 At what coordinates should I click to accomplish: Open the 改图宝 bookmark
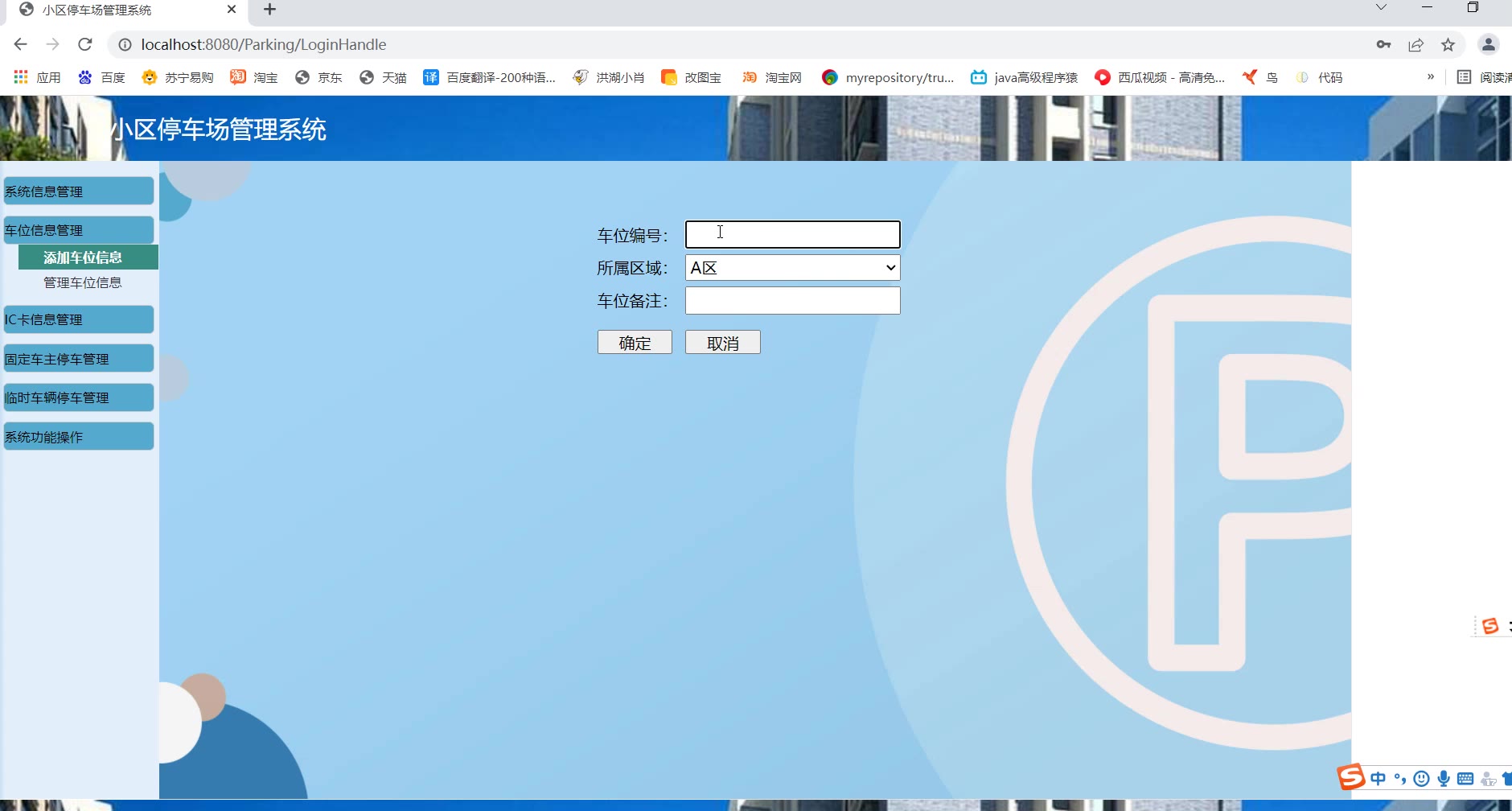(x=691, y=77)
